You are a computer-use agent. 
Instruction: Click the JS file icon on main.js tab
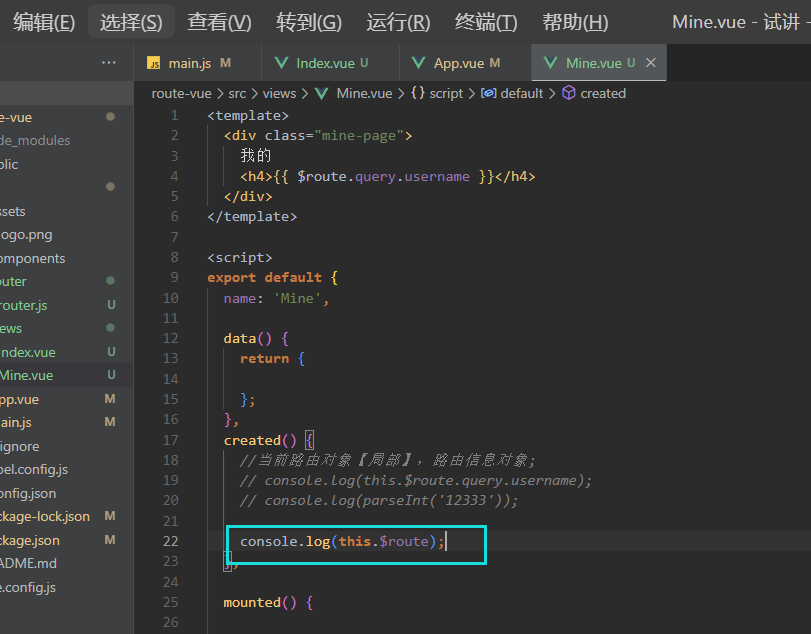154,63
